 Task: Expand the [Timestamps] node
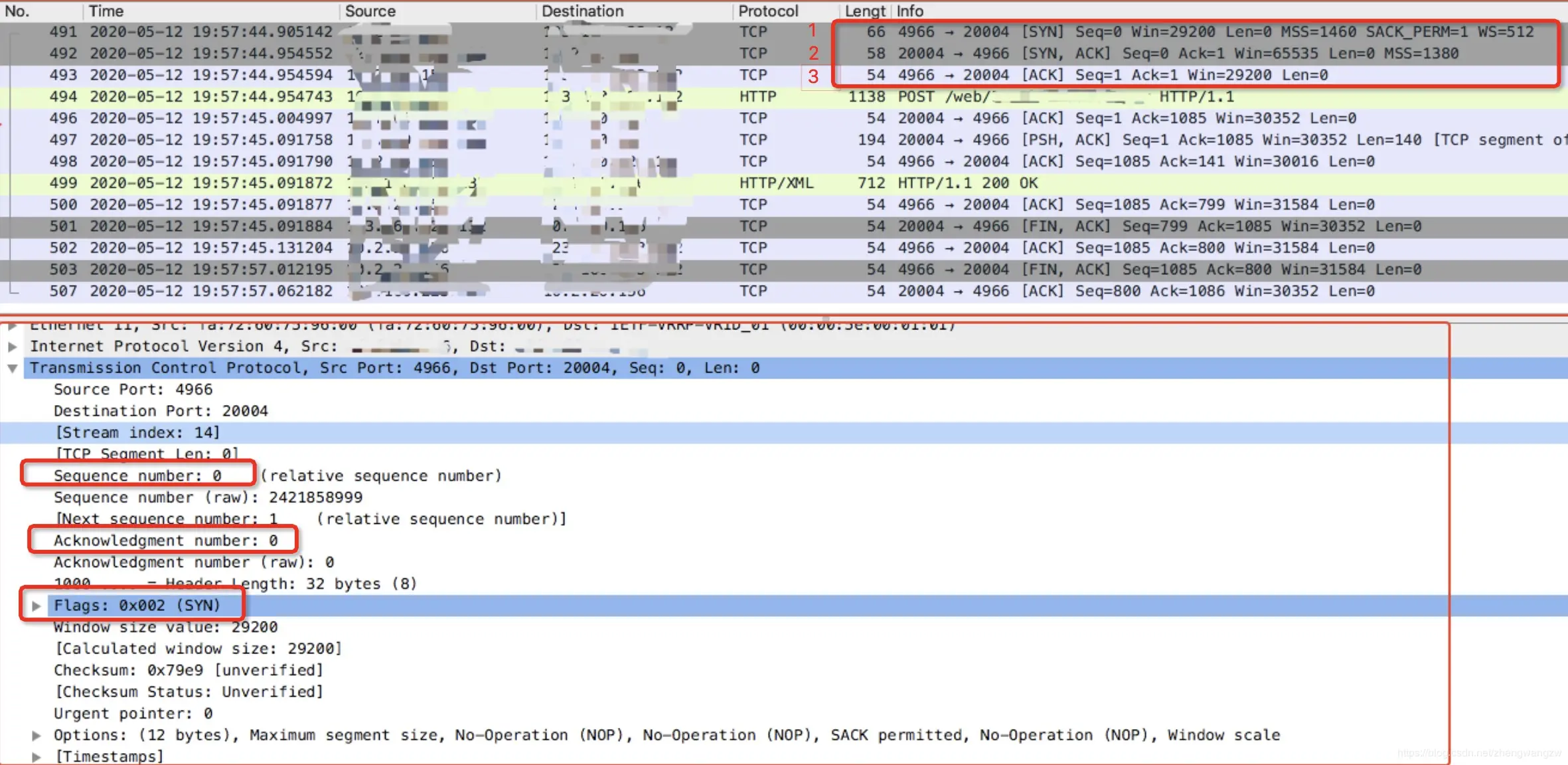(x=37, y=757)
